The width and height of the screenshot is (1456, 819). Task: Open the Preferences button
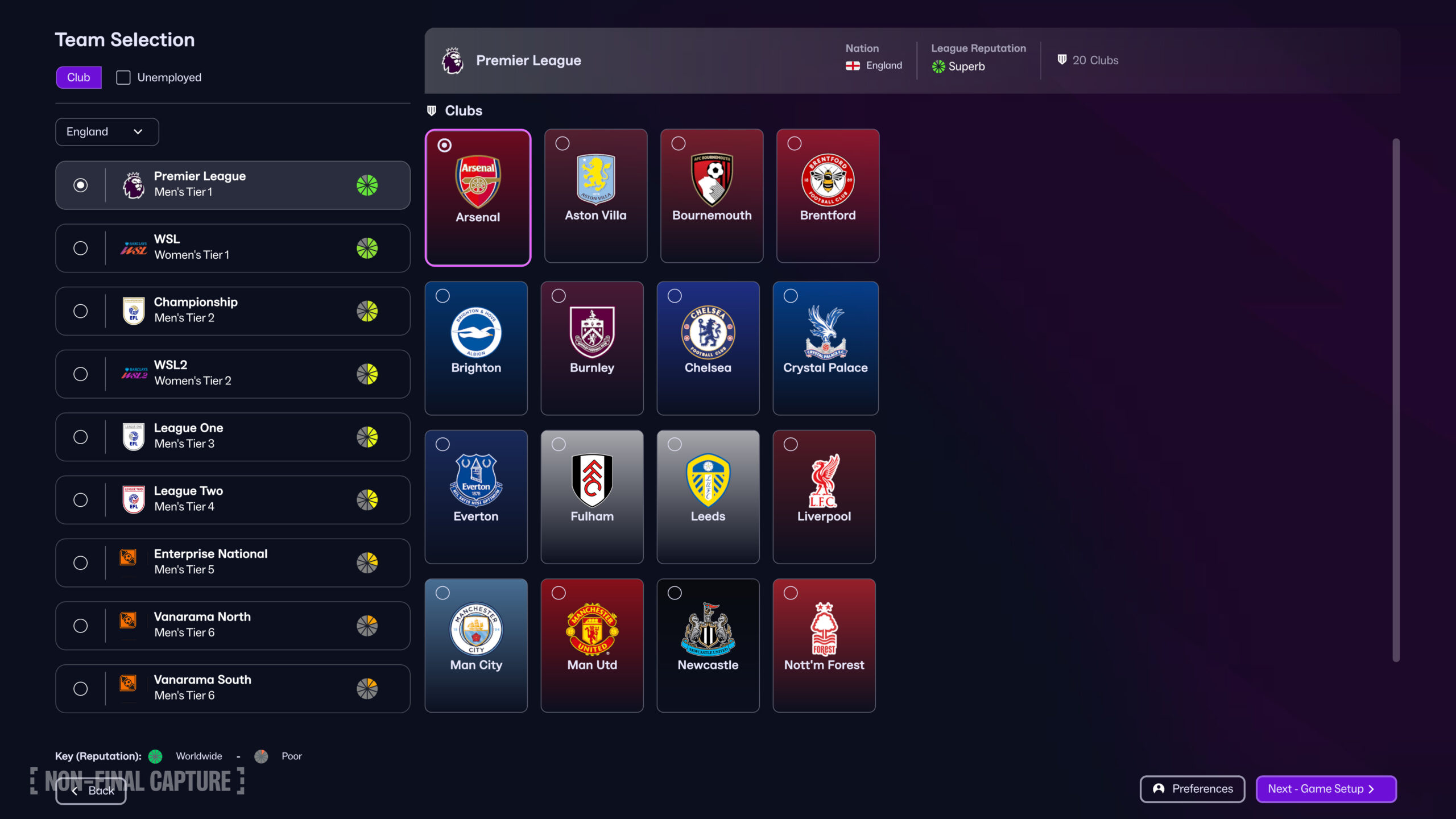[1193, 789]
